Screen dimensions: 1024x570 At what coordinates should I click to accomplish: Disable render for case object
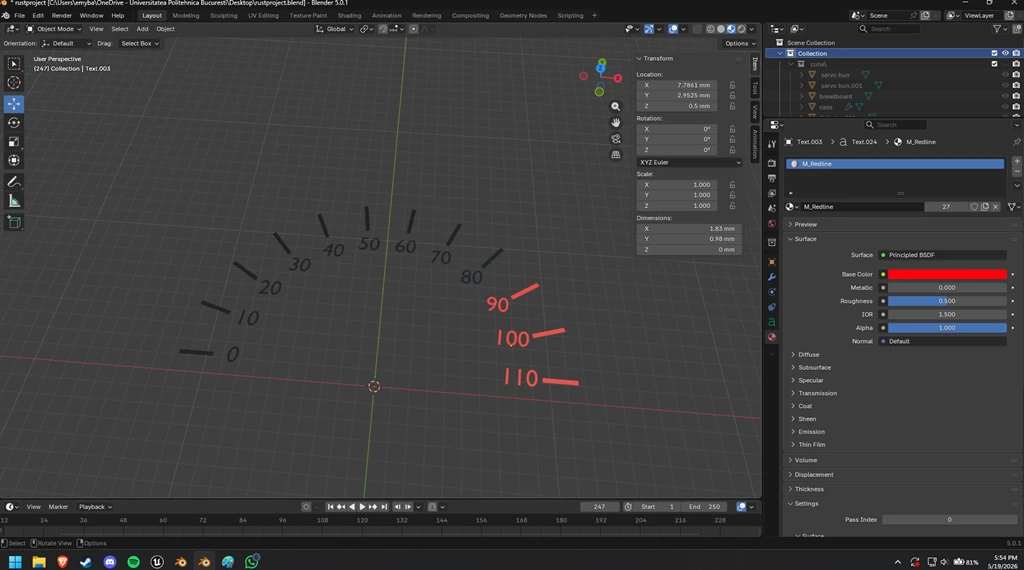tap(1016, 106)
